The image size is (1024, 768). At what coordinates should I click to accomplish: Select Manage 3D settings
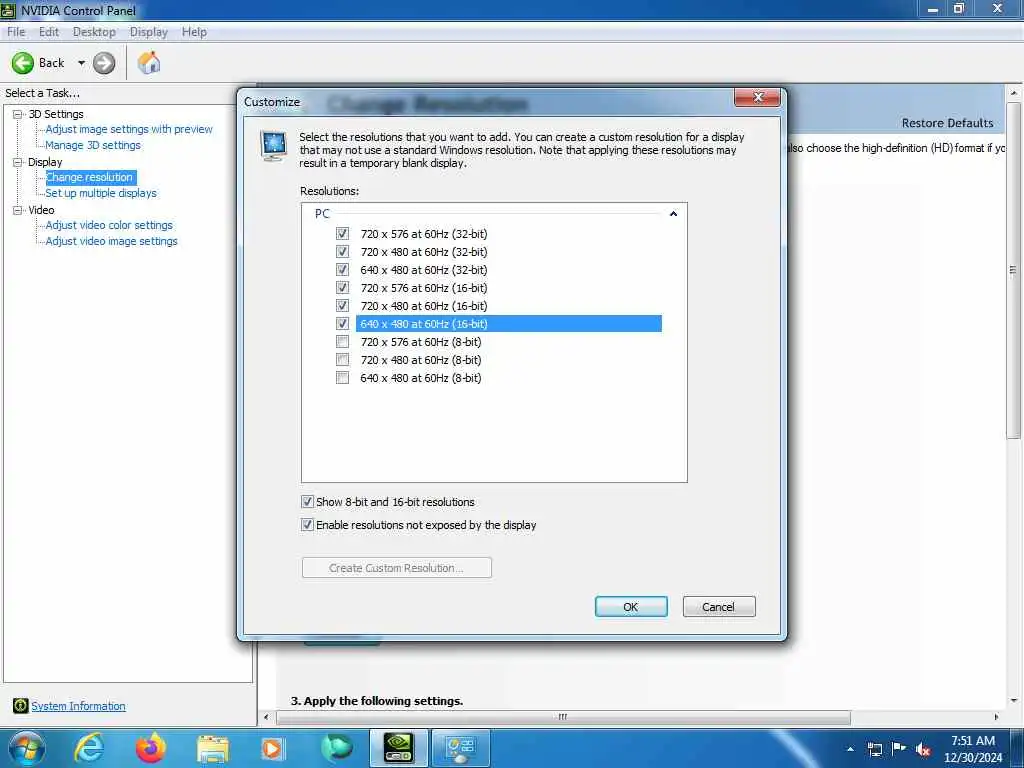(93, 145)
